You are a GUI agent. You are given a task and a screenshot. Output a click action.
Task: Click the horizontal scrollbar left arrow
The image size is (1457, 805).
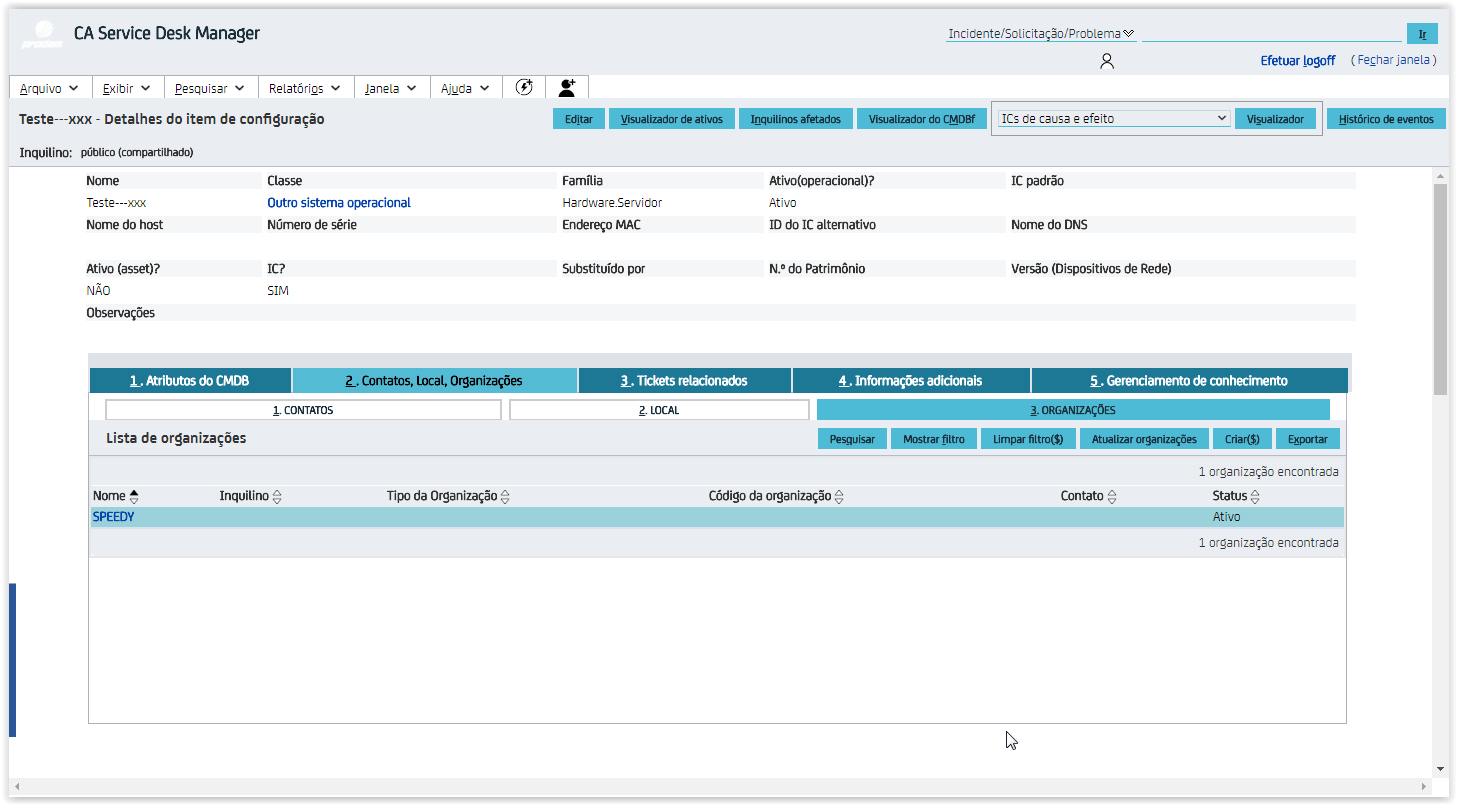pos(16,786)
